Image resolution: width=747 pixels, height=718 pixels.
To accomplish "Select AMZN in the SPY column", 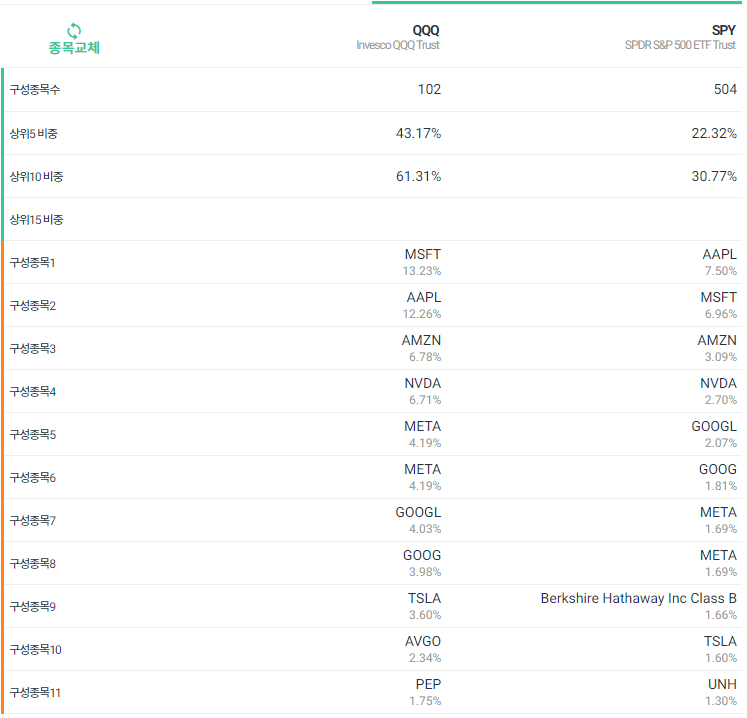I will click(x=717, y=341).
